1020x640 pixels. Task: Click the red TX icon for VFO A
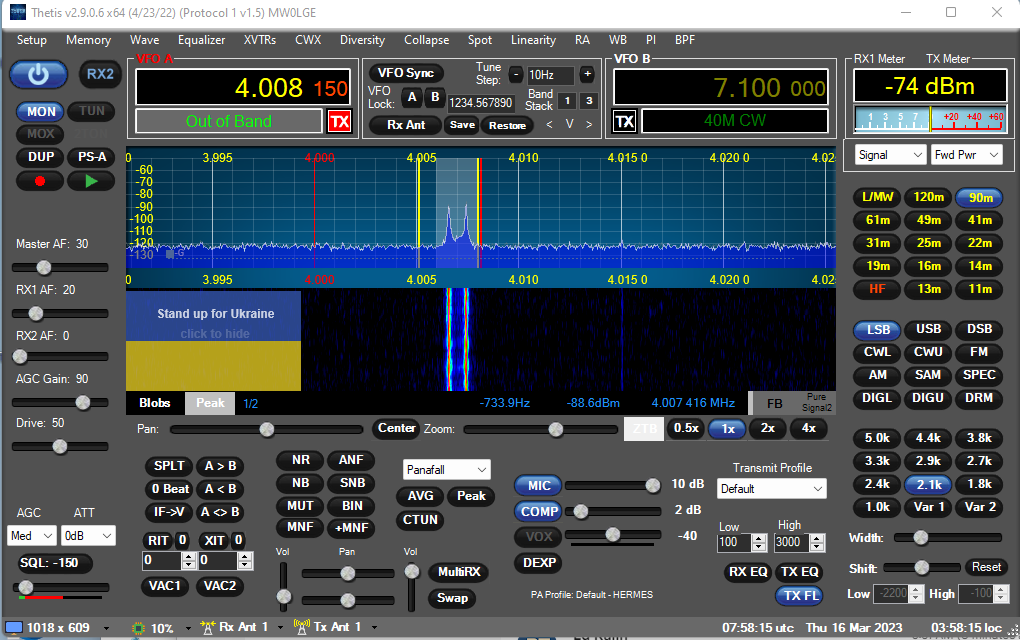(x=340, y=122)
